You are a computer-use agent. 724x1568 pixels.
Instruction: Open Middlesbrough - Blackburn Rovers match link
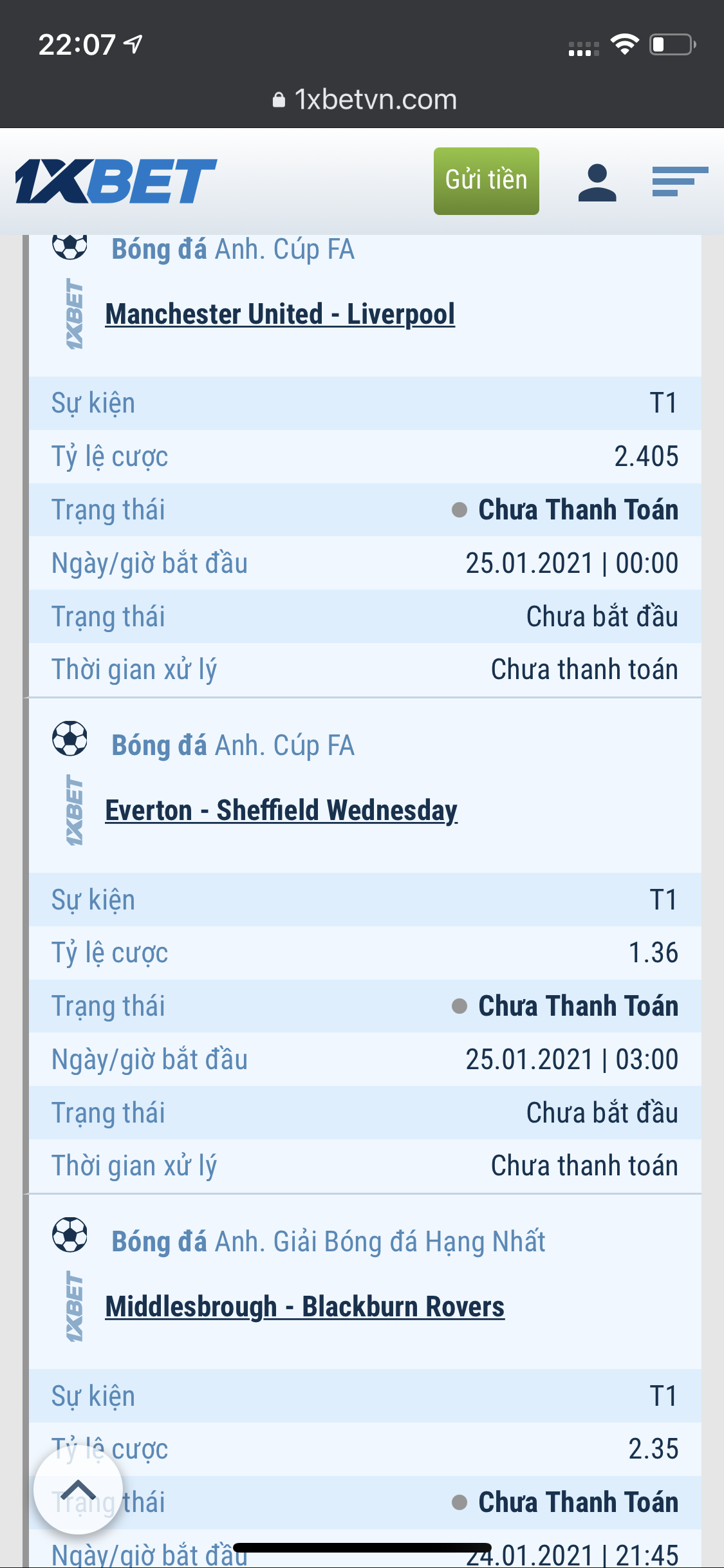pos(305,1307)
